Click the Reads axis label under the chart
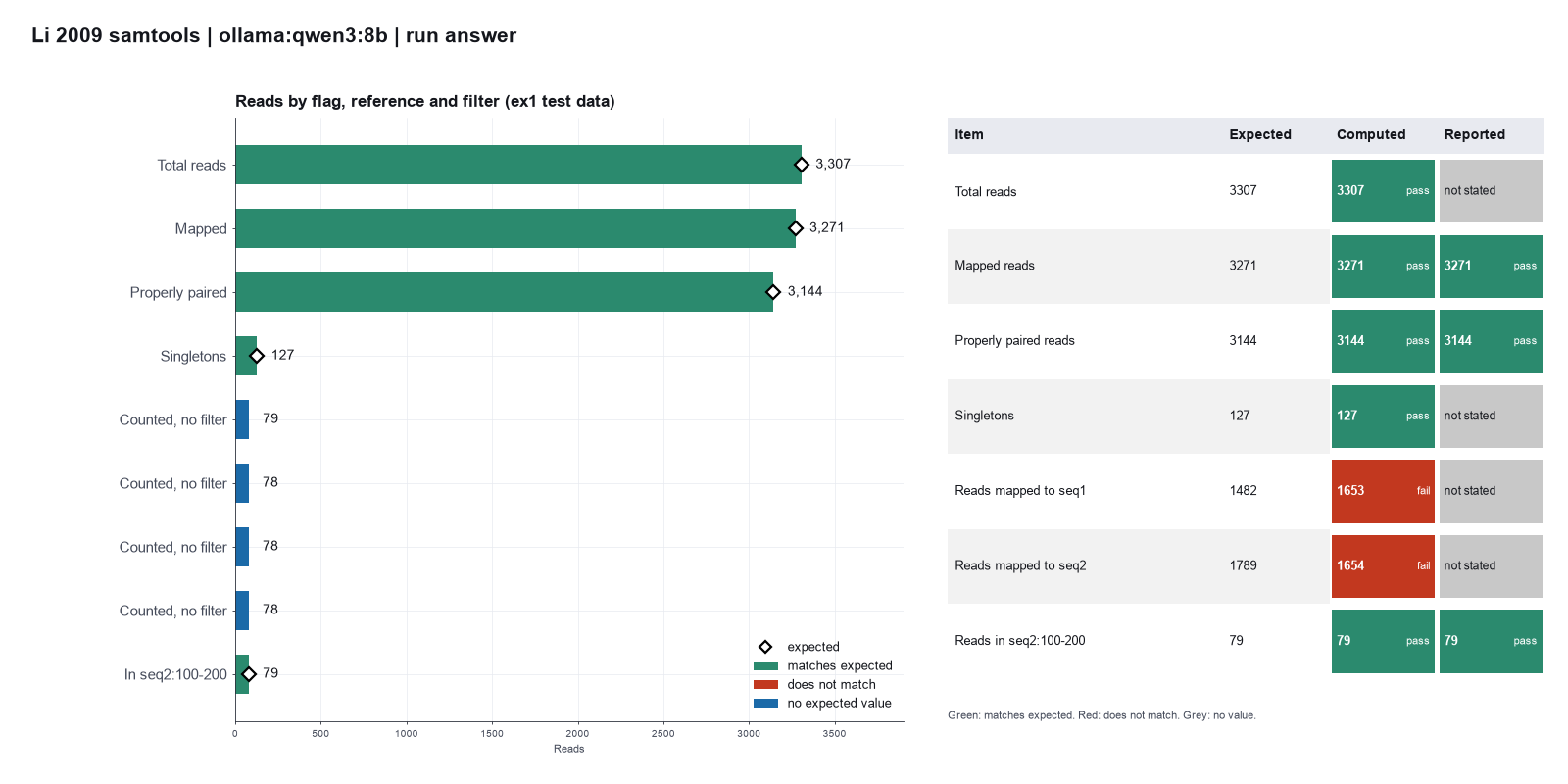This screenshot has width=1568, height=784. pyautogui.click(x=568, y=749)
